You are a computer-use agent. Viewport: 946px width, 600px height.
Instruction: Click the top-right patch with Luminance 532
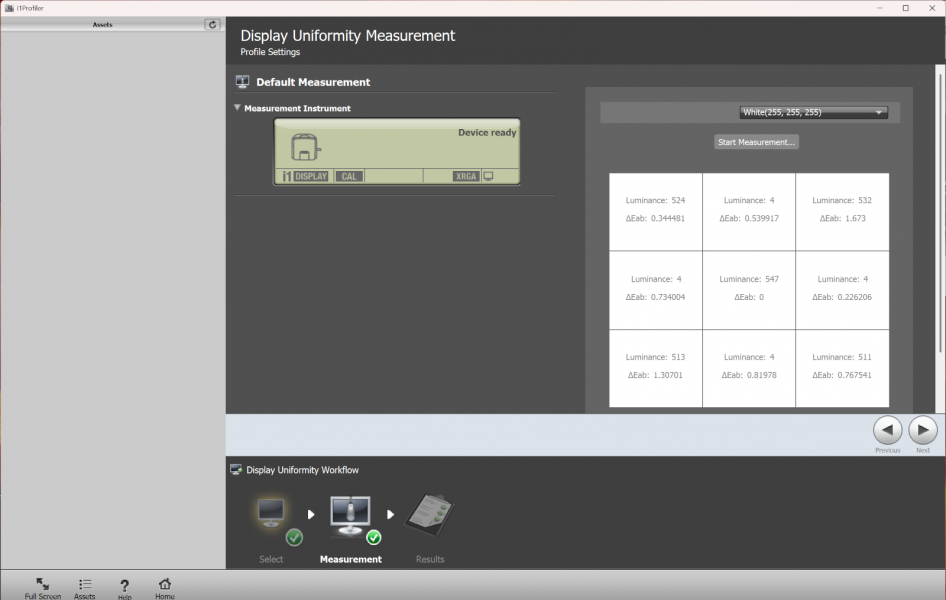[842, 212]
